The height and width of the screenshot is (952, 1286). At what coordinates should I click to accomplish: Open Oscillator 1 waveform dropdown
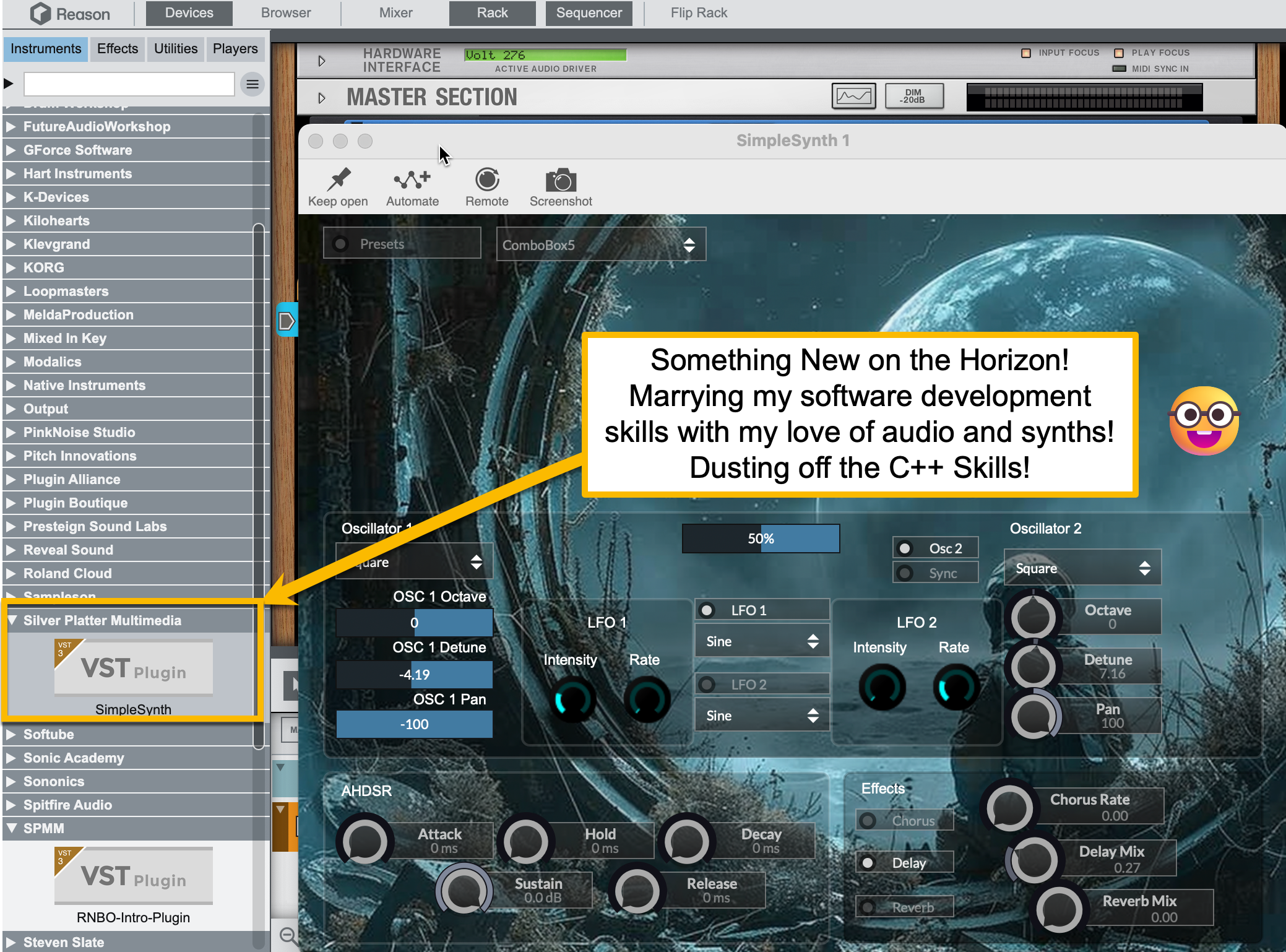414,561
